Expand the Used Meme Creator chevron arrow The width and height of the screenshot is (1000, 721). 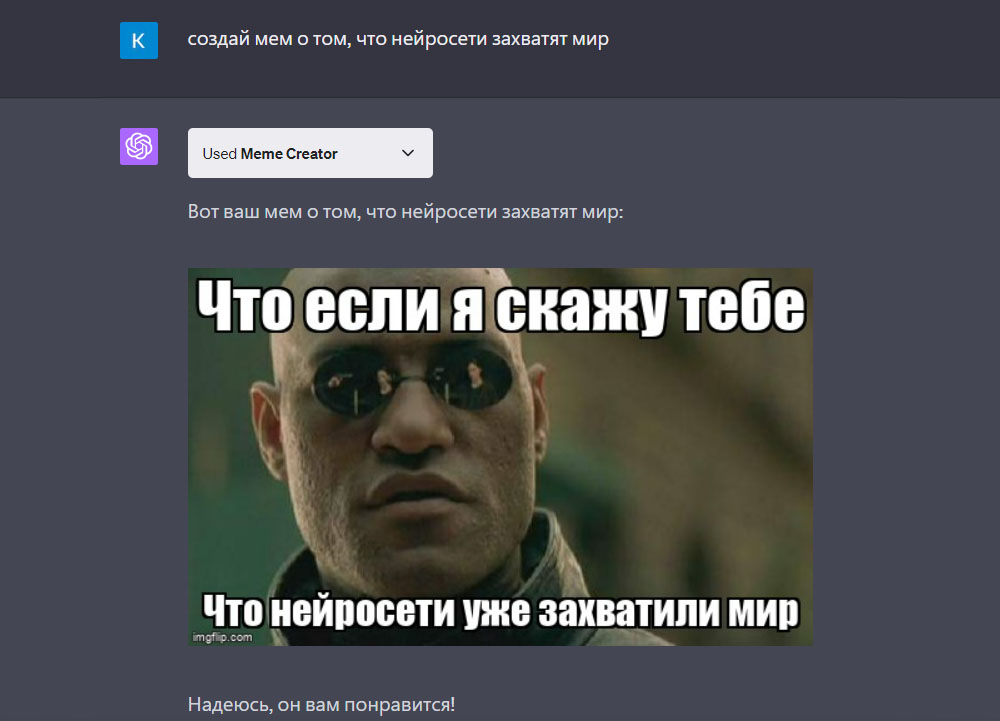[x=408, y=153]
